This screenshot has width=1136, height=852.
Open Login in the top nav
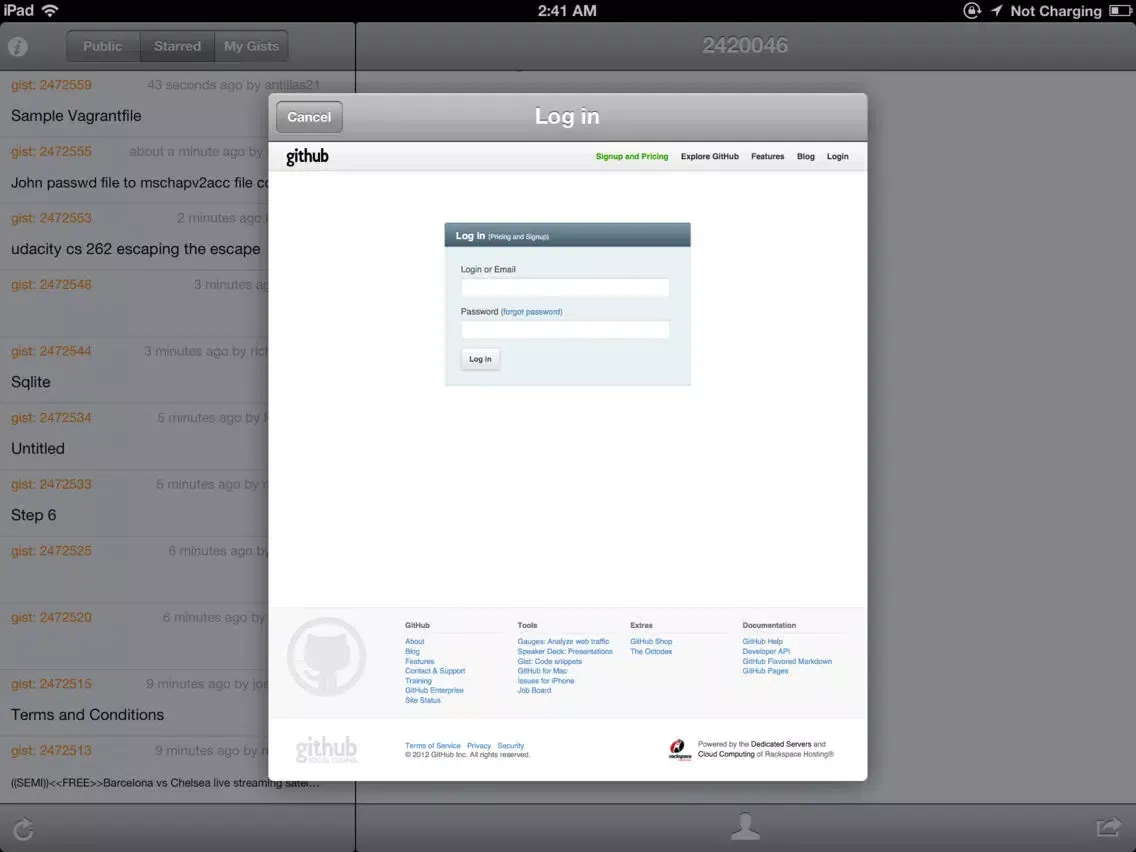pos(838,156)
